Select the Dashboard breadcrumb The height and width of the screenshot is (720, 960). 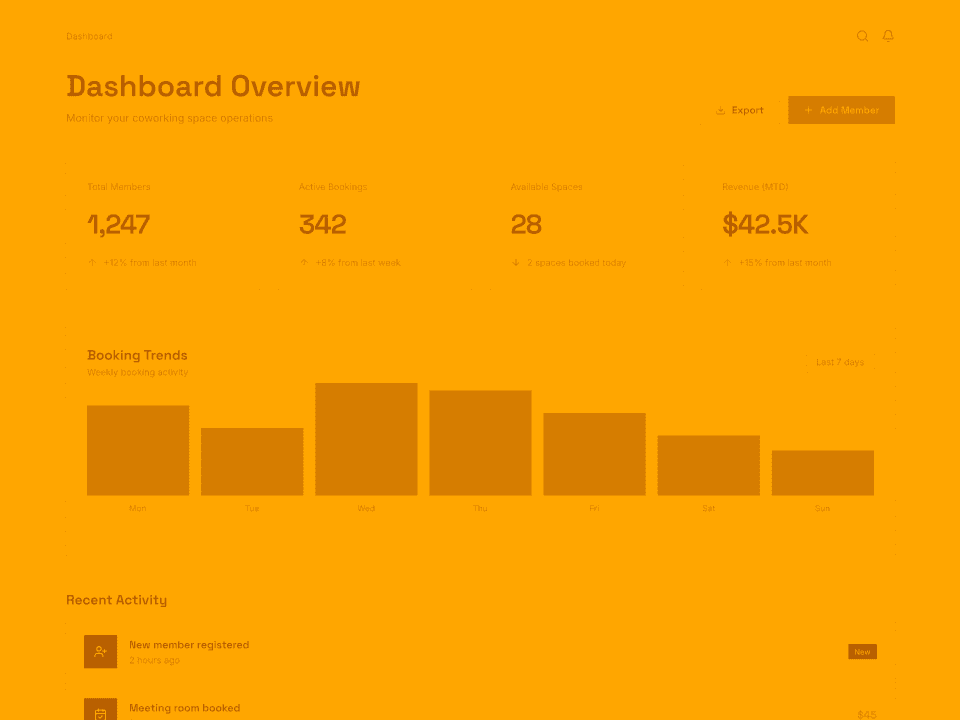pyautogui.click(x=90, y=36)
